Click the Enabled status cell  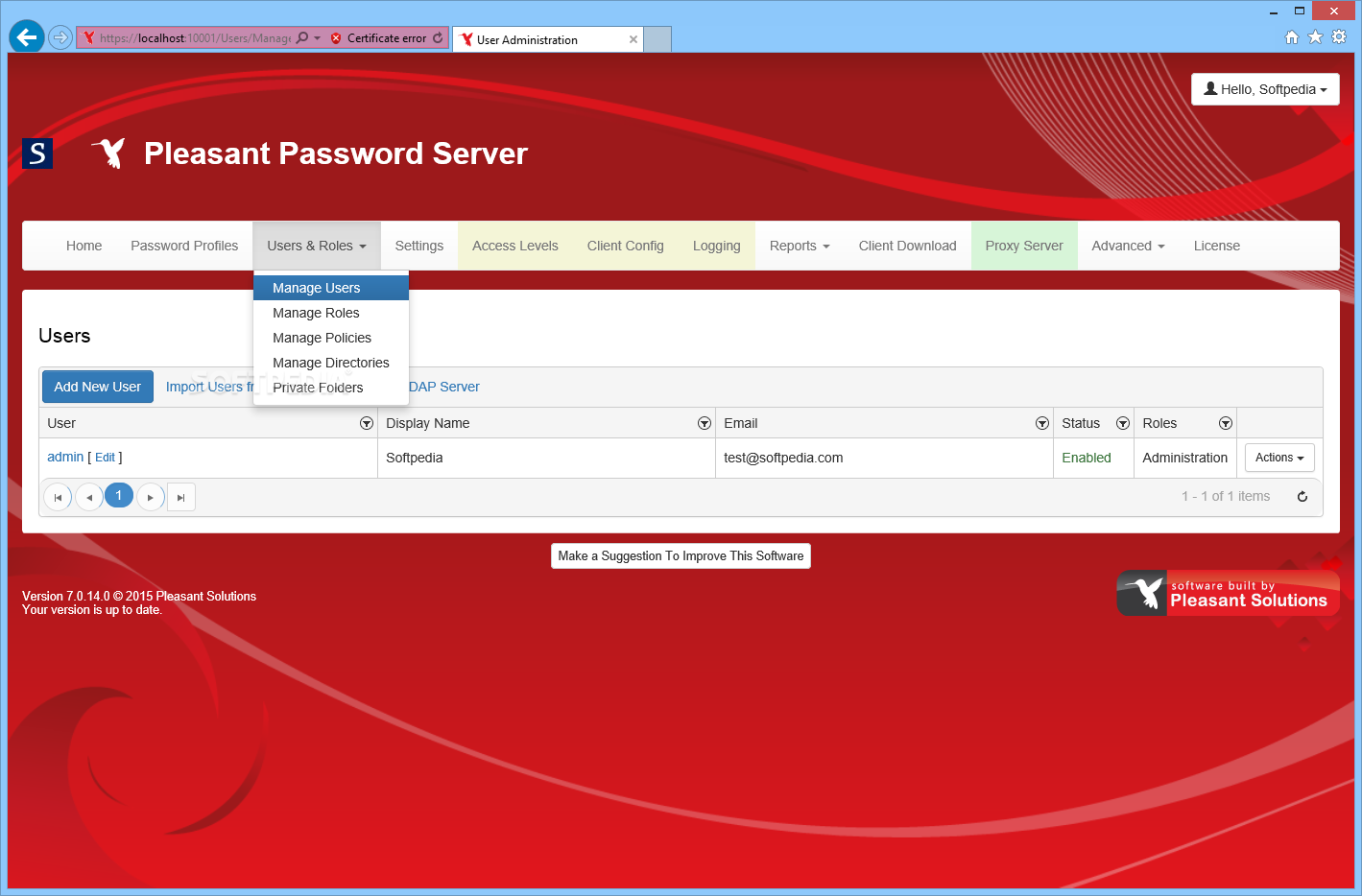(x=1093, y=458)
